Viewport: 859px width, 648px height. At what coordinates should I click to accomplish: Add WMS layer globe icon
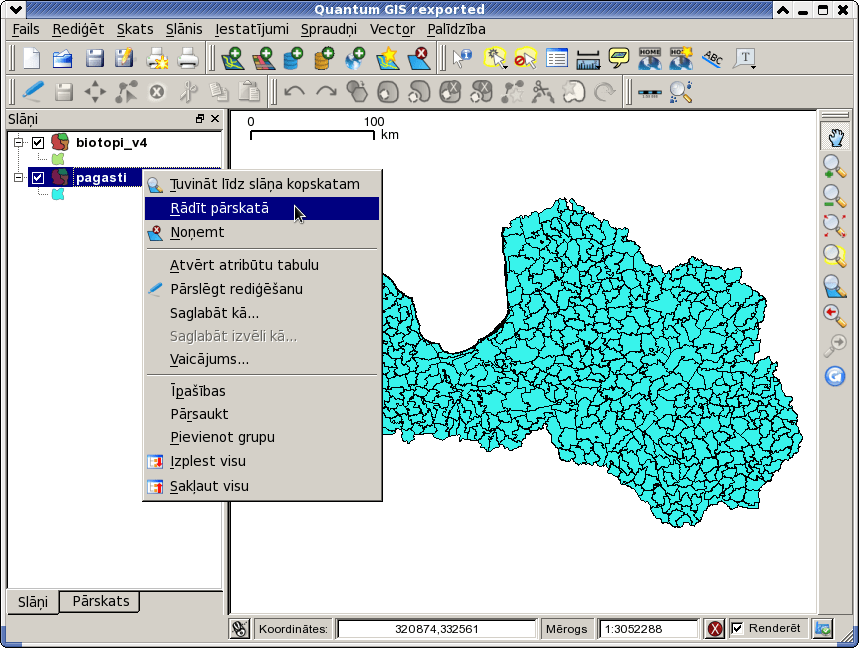pos(356,58)
